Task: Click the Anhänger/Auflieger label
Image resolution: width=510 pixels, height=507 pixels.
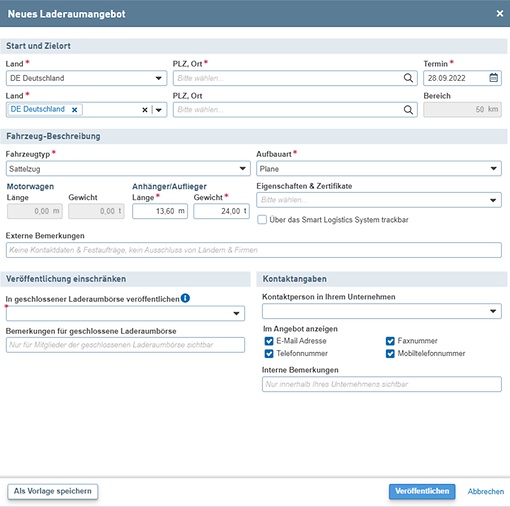Action: coord(169,187)
